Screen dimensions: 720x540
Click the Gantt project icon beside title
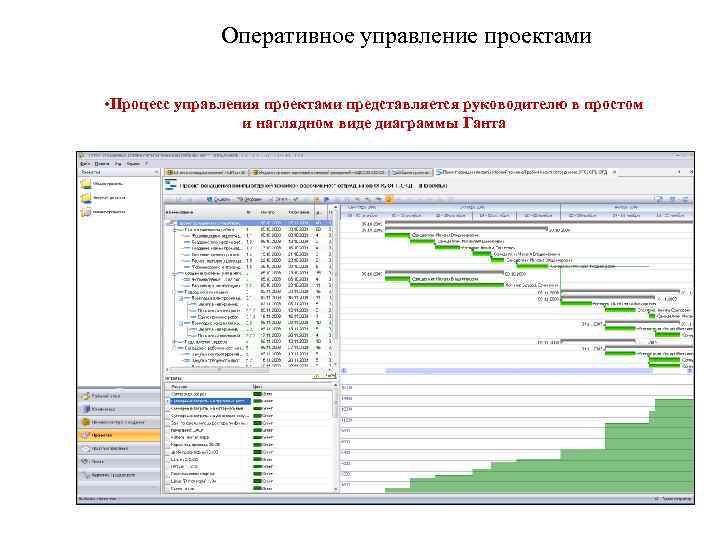tap(170, 186)
